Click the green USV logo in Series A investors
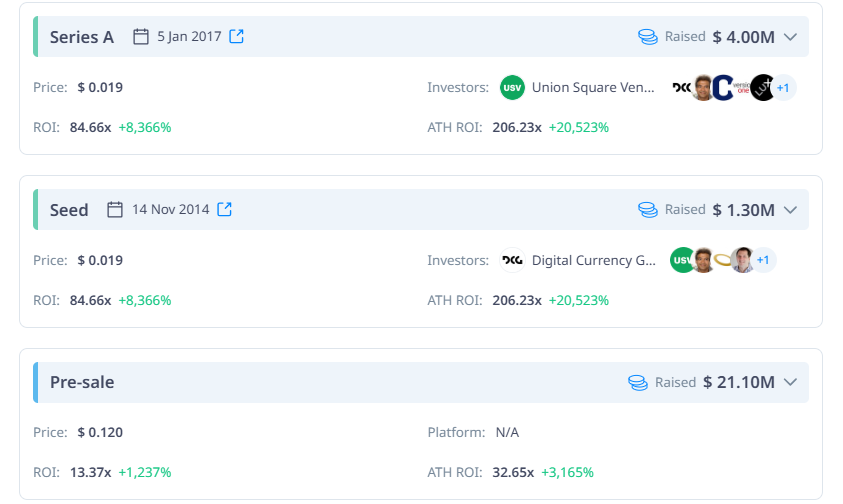Viewport: 843px width, 504px height. (512, 88)
